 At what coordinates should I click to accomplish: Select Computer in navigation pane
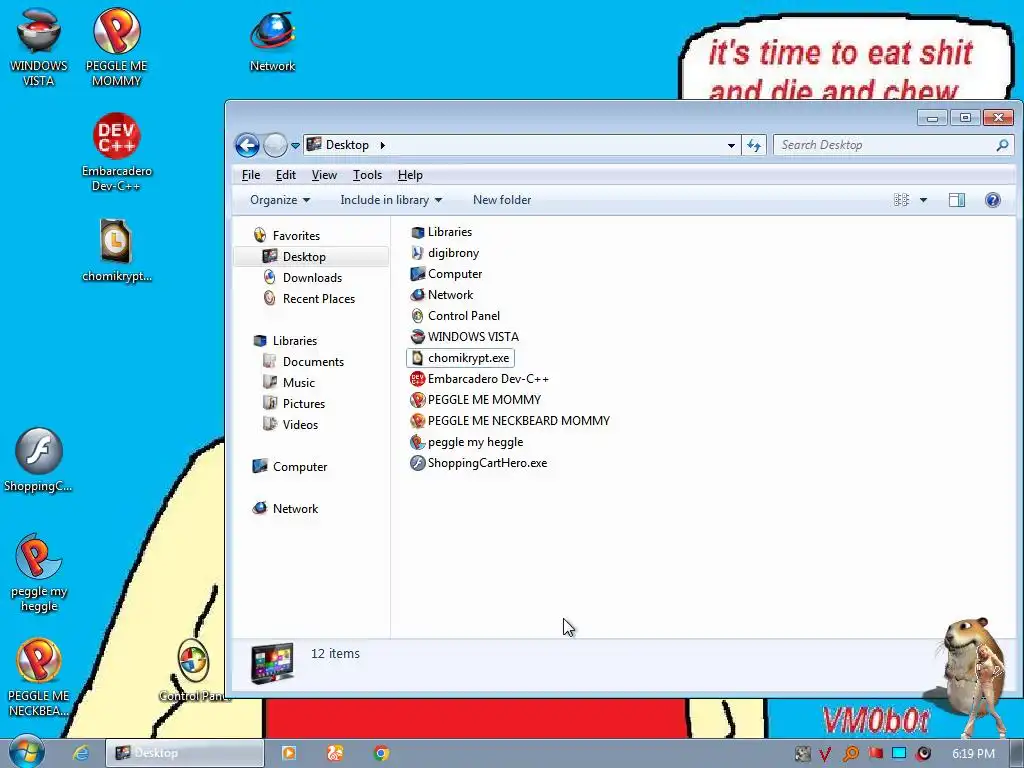point(290,467)
